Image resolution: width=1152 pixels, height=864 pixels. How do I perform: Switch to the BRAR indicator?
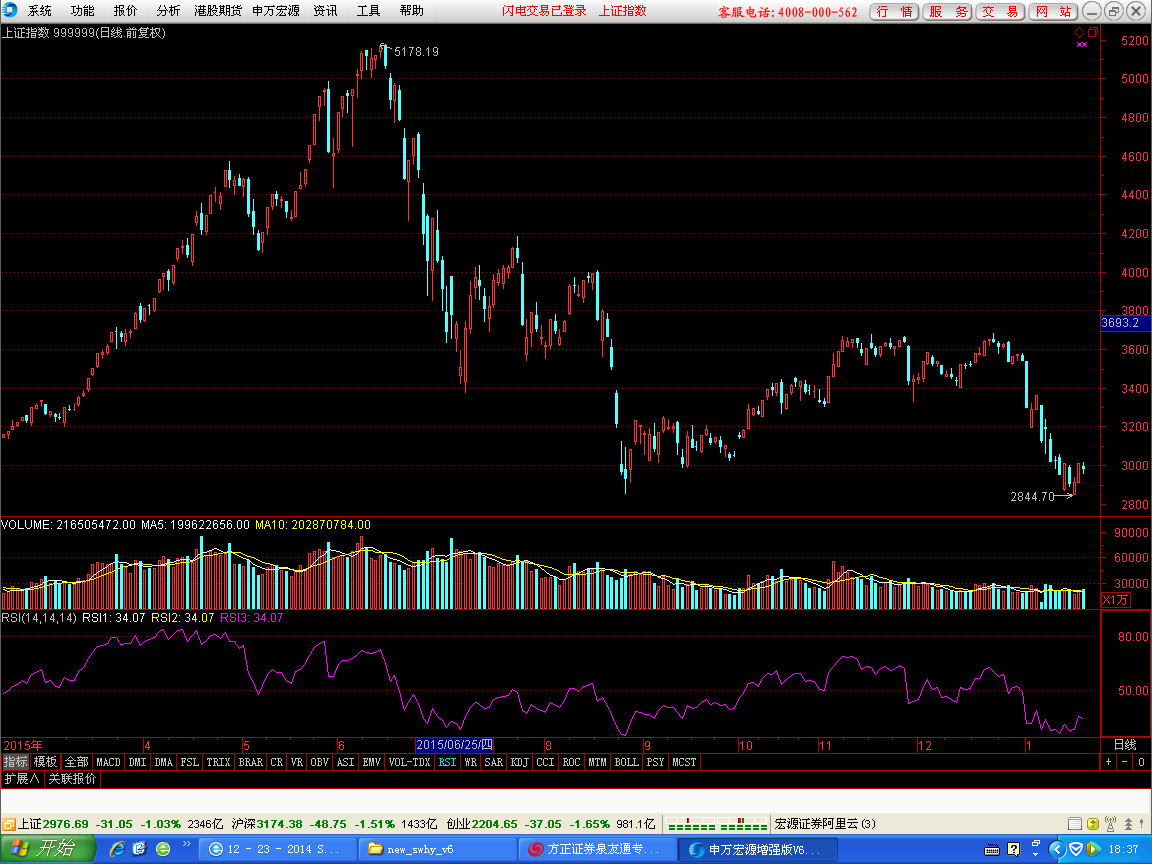tap(251, 762)
